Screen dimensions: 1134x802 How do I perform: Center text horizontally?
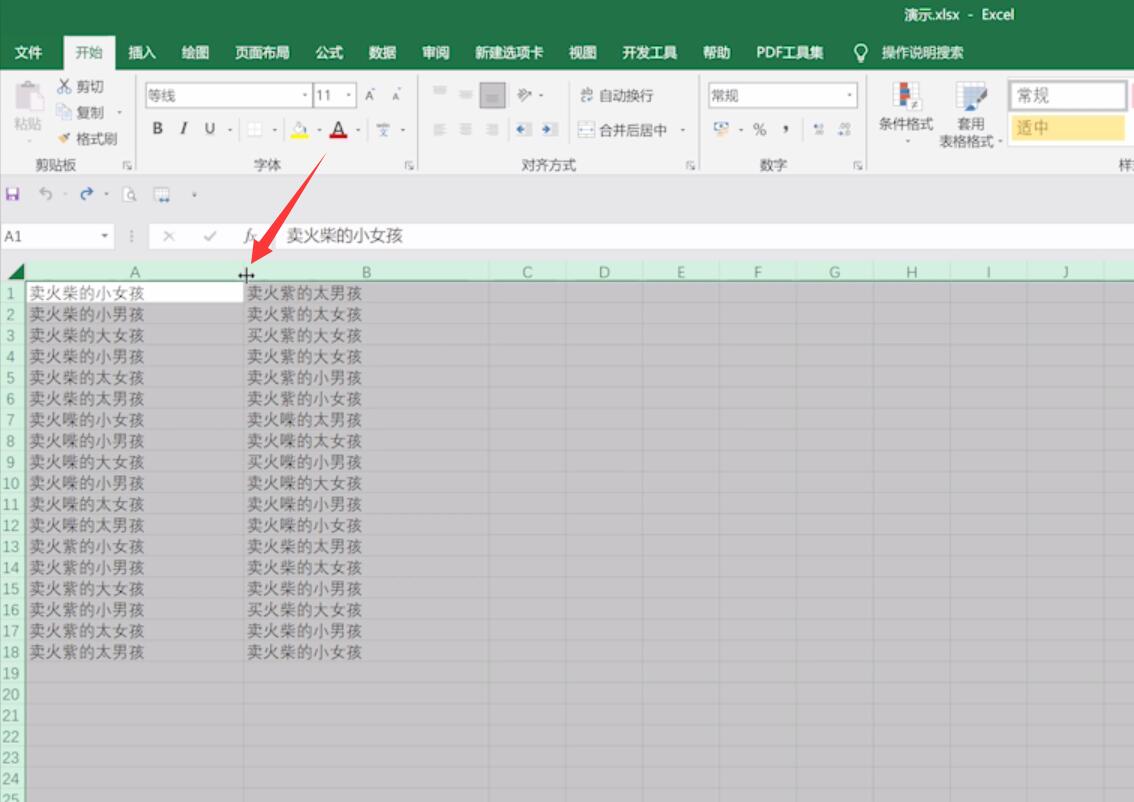[x=466, y=129]
